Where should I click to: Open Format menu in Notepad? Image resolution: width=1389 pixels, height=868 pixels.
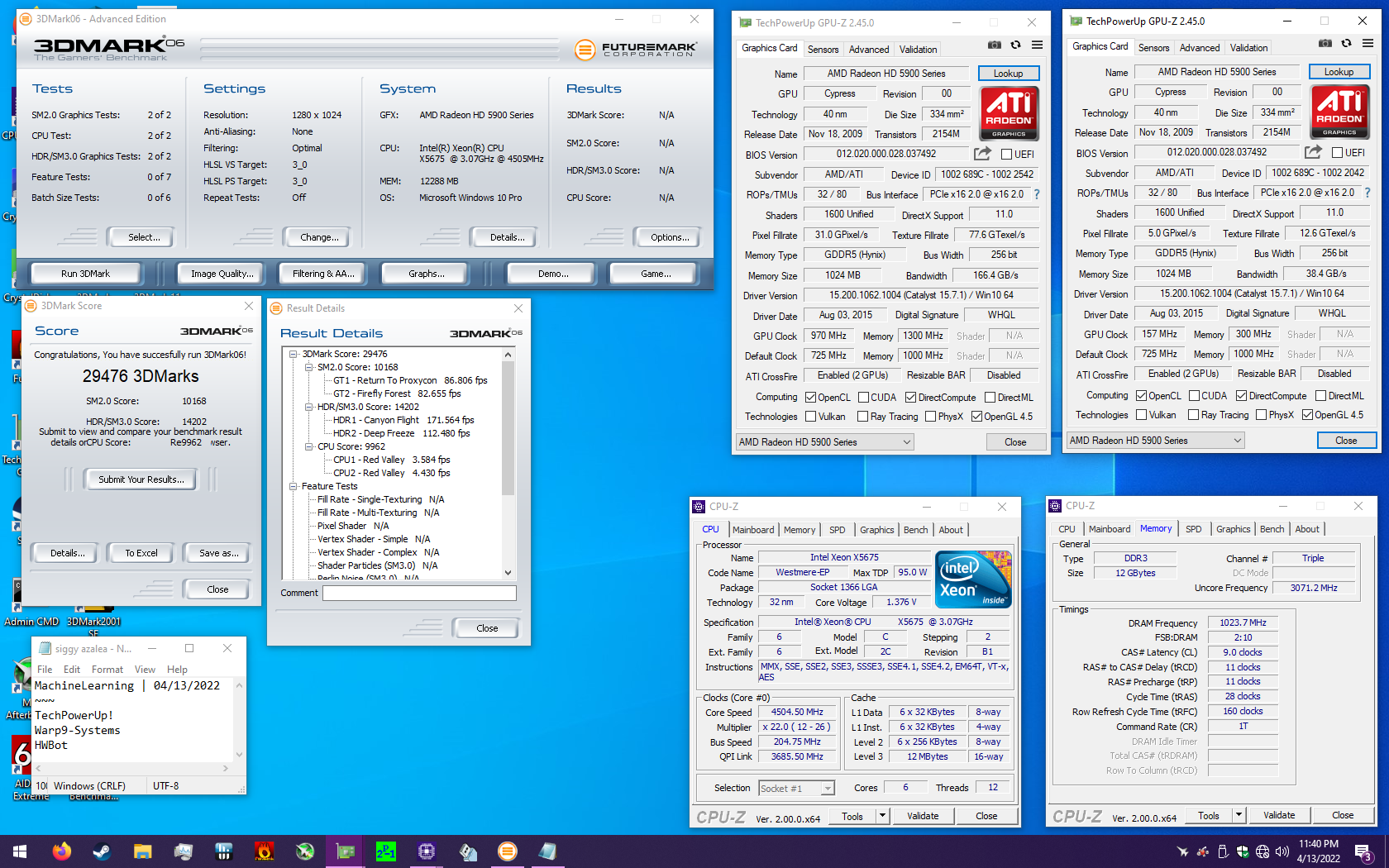(107, 670)
